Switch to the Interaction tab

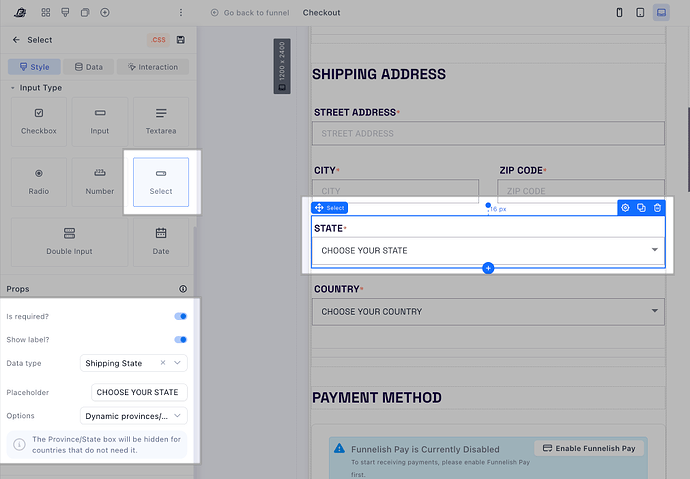[x=153, y=67]
